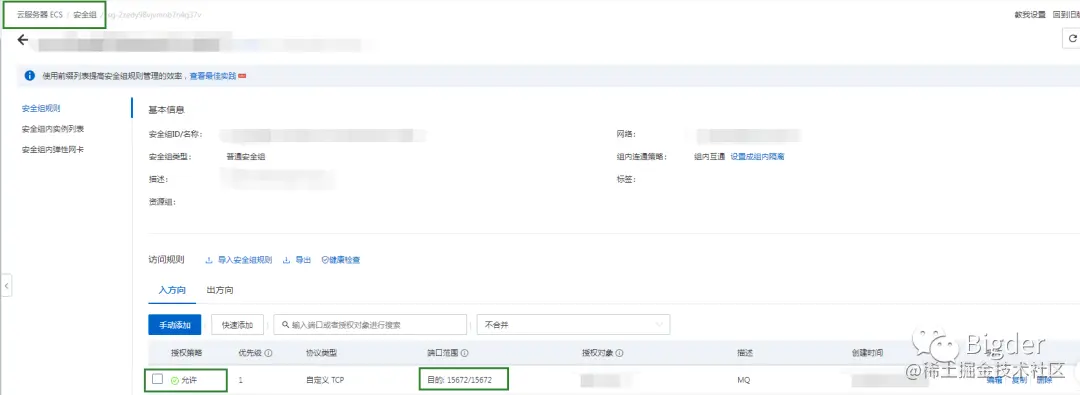Click the 授权策略 column header

click(x=186, y=353)
